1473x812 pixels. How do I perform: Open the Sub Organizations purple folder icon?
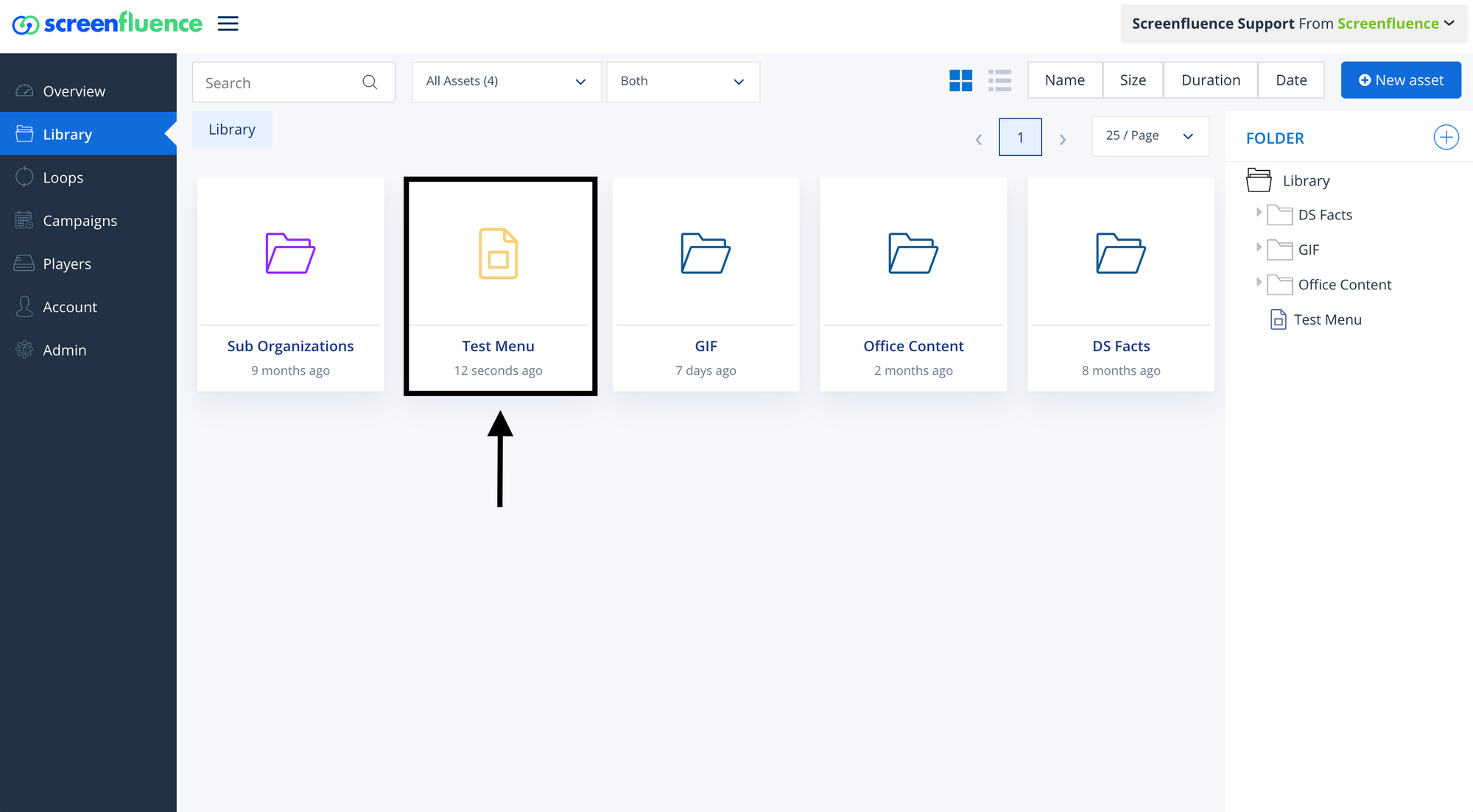(x=290, y=253)
